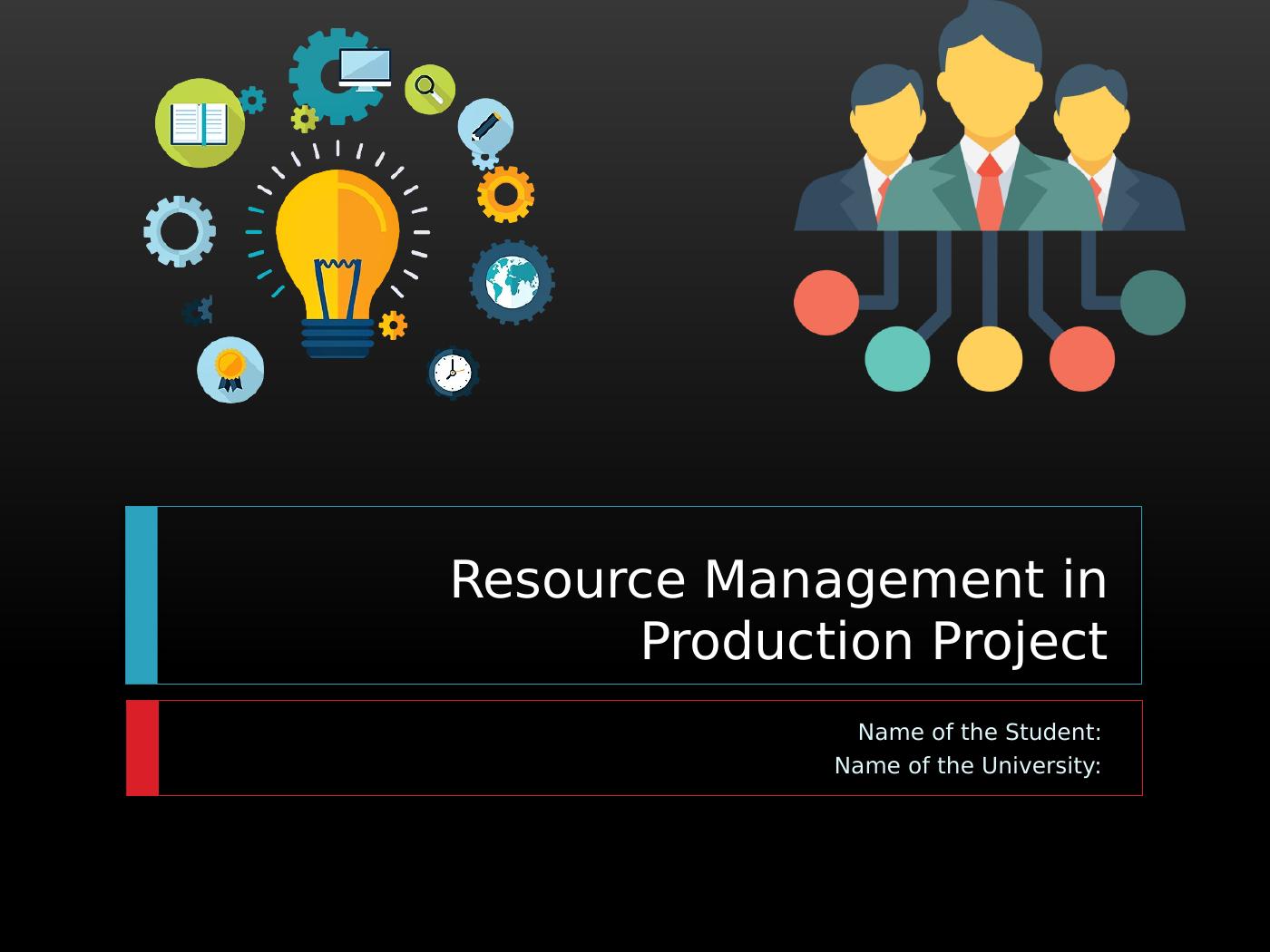This screenshot has width=1270, height=952.
Task: Click the globe icon inside the dark gear
Action: click(512, 282)
